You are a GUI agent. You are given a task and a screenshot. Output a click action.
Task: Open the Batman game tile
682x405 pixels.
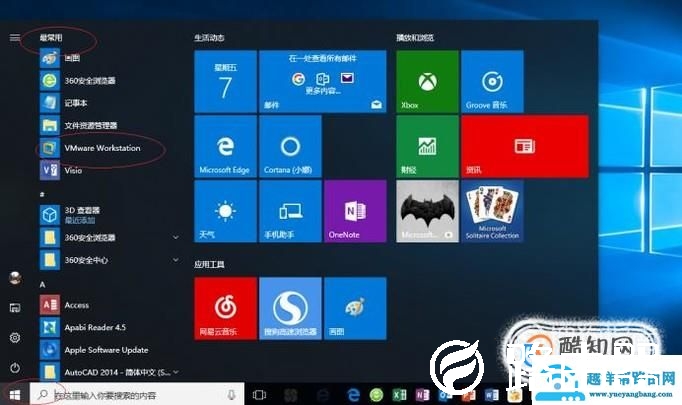427,211
